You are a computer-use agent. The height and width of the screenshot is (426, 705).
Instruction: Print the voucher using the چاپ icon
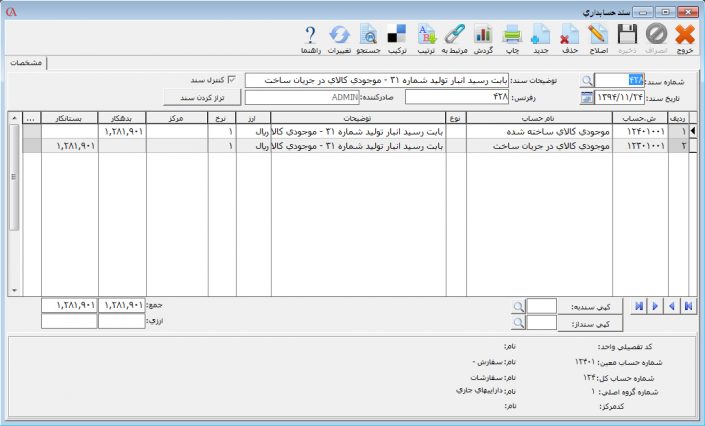(512, 38)
